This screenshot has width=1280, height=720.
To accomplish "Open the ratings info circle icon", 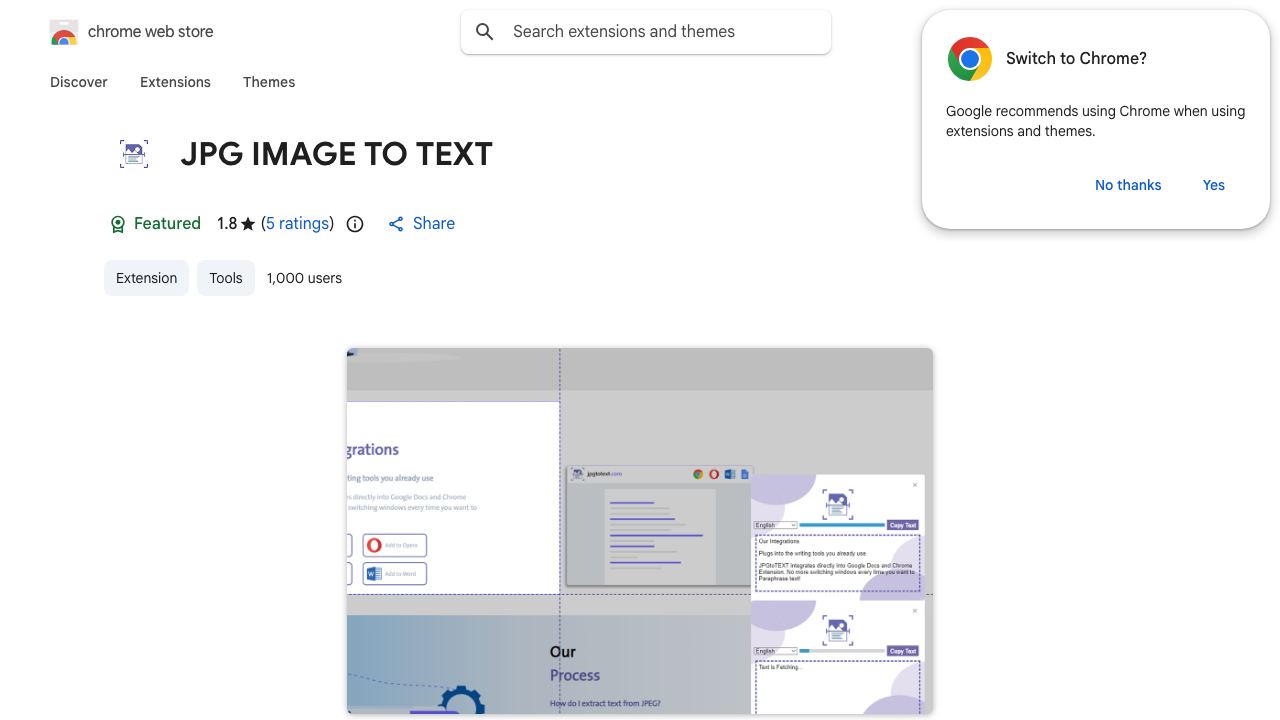I will (x=355, y=224).
